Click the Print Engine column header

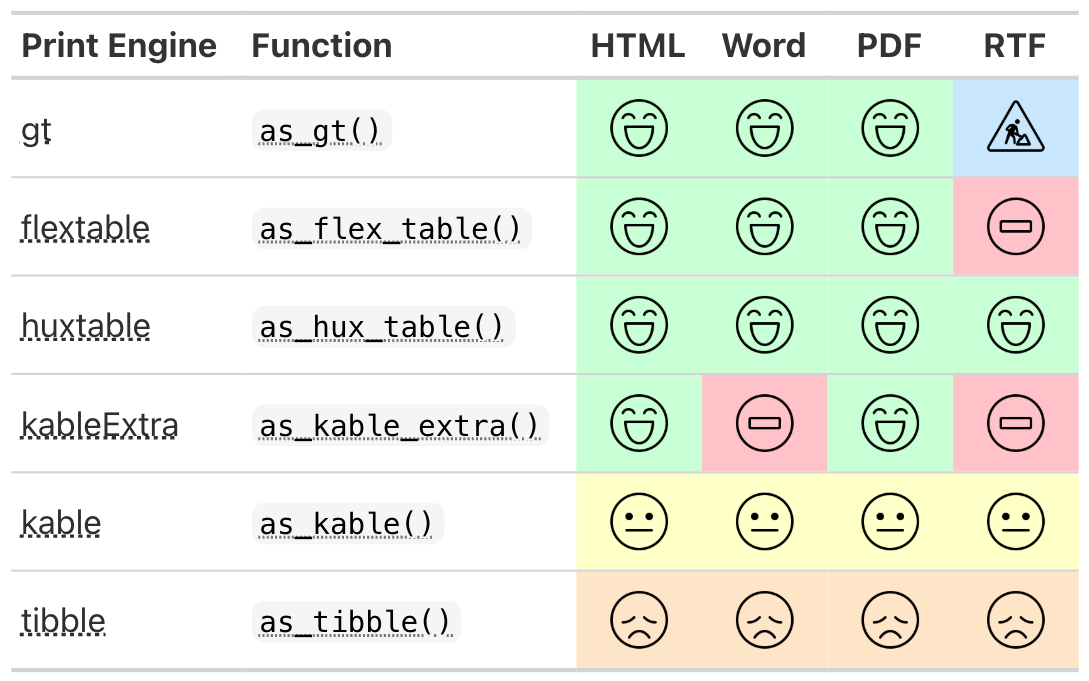[x=119, y=46]
